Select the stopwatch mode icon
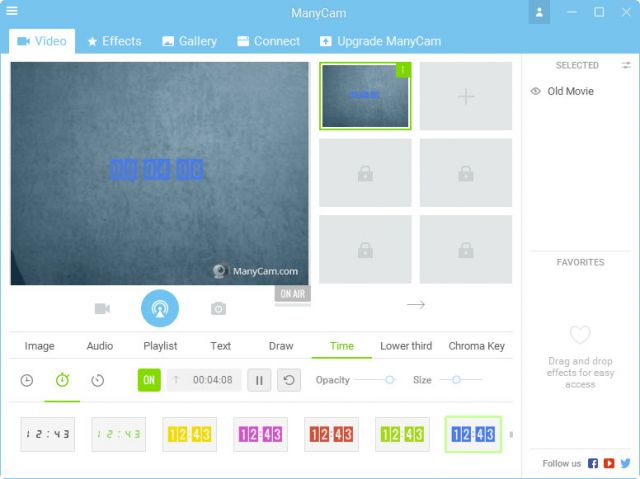640x479 pixels. coord(62,380)
